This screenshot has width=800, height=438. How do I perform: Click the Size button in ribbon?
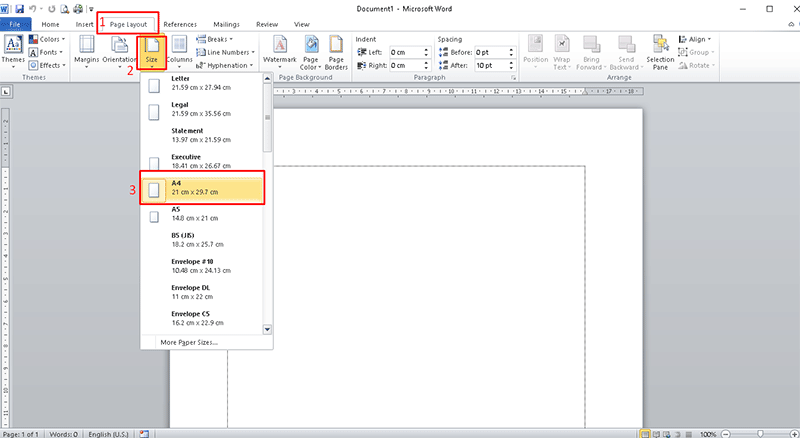(152, 52)
